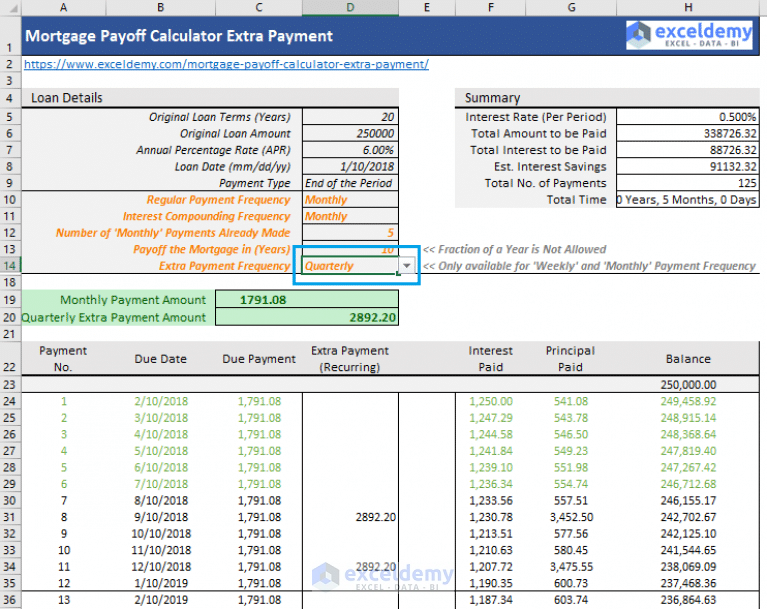
Task: Click the 'Balance' column heading
Action: [x=688, y=359]
